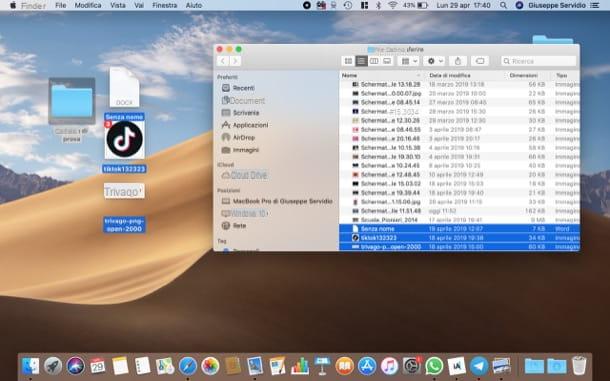Open the File menu
Image resolution: width=610 pixels, height=381 pixels.
coord(61,5)
